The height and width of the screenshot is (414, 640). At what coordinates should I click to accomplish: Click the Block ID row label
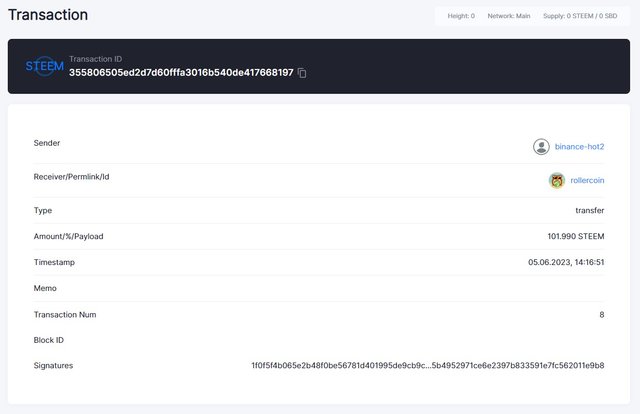pos(49,340)
